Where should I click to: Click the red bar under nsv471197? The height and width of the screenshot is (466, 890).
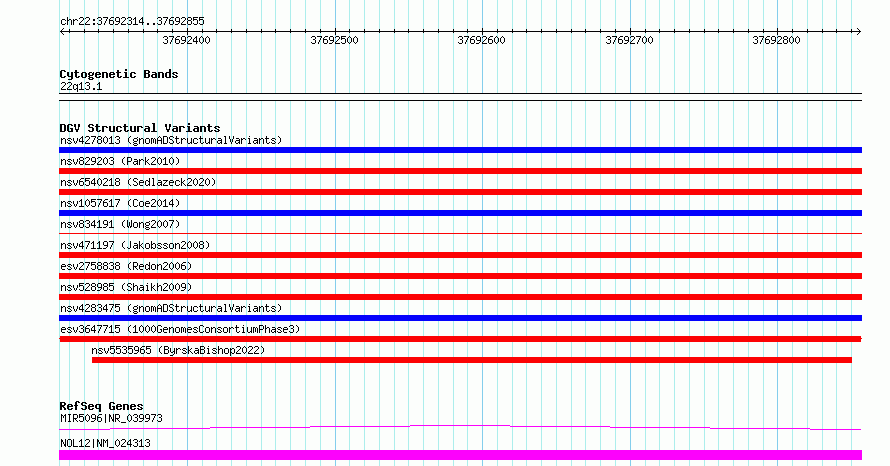(460, 255)
